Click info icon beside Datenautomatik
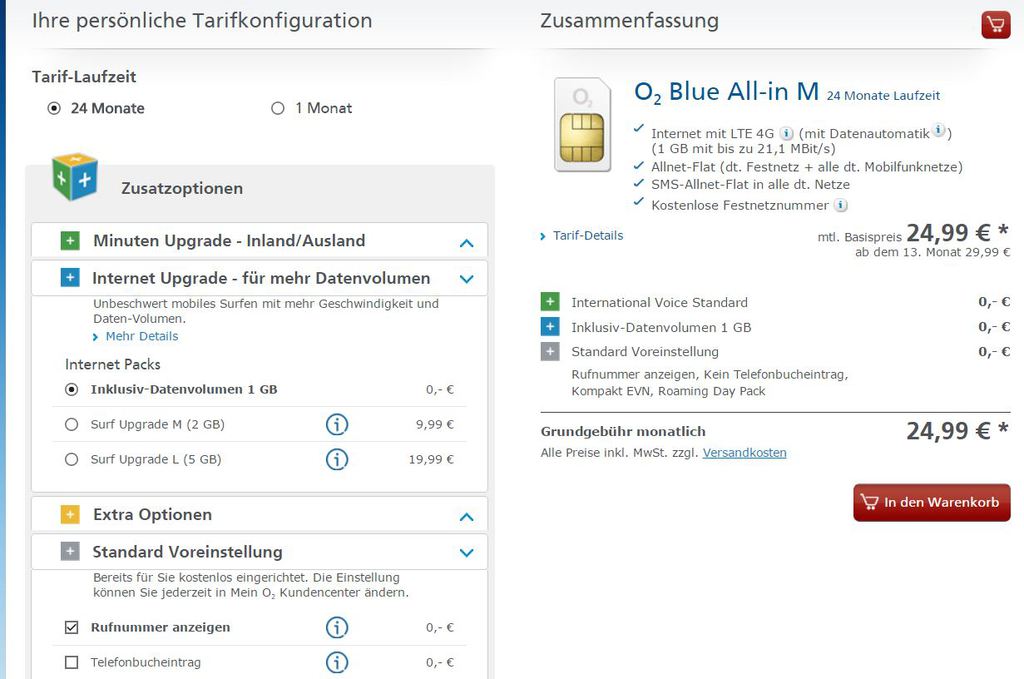Viewport: 1024px width, 679px height. [938, 129]
